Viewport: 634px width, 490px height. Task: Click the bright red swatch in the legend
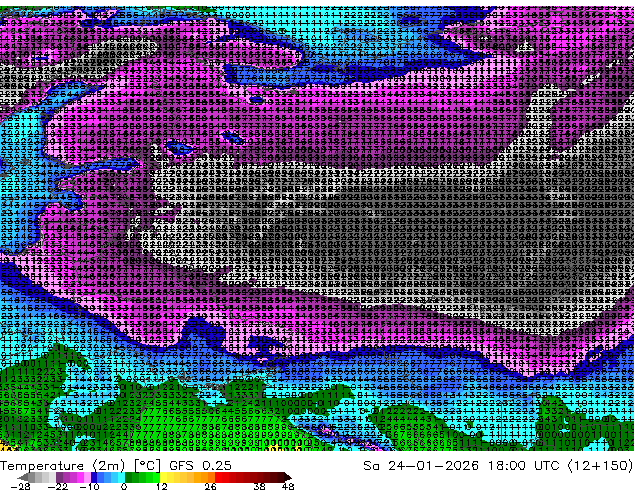218,477
